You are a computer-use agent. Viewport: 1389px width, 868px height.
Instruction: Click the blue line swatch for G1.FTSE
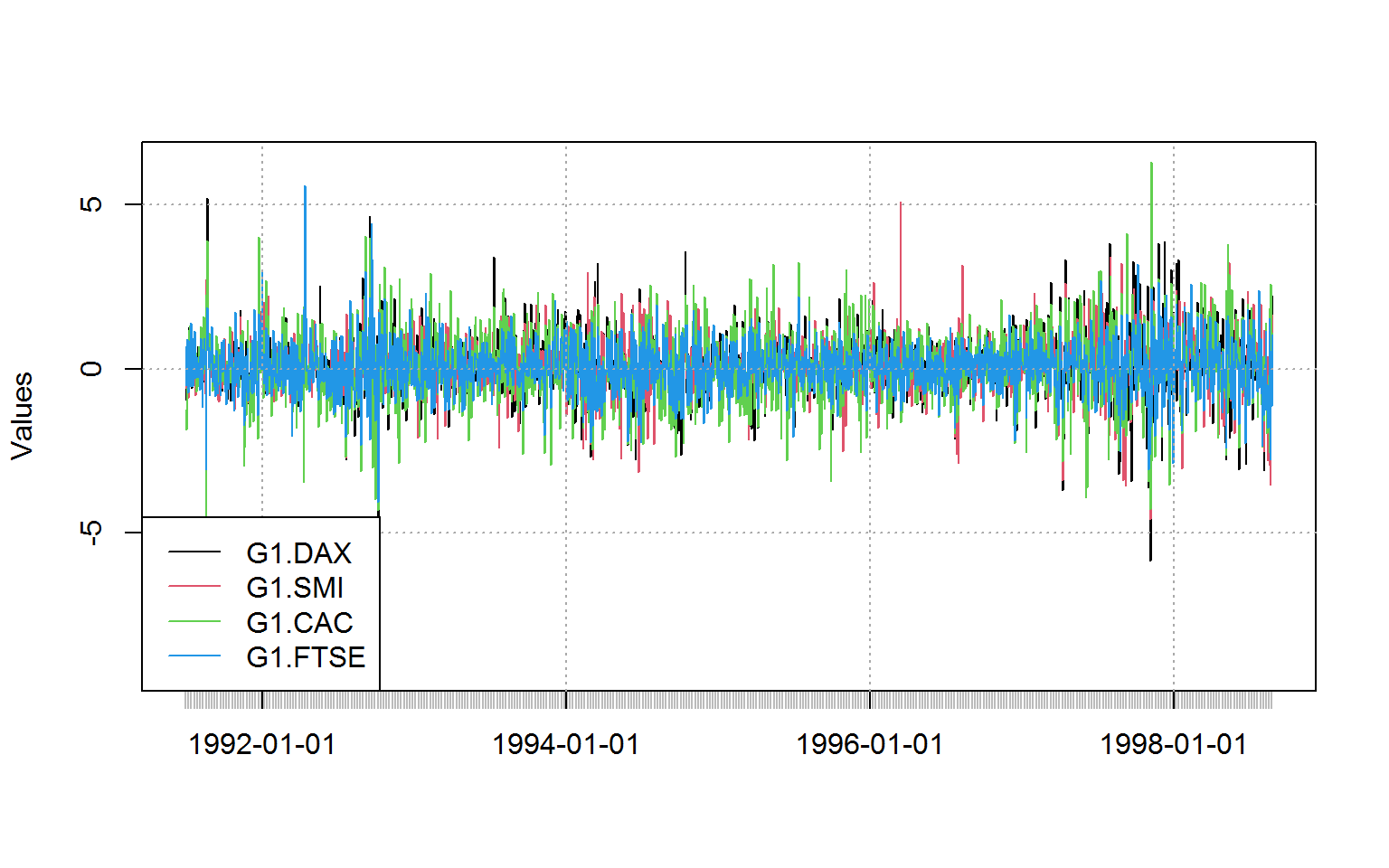coord(194,656)
